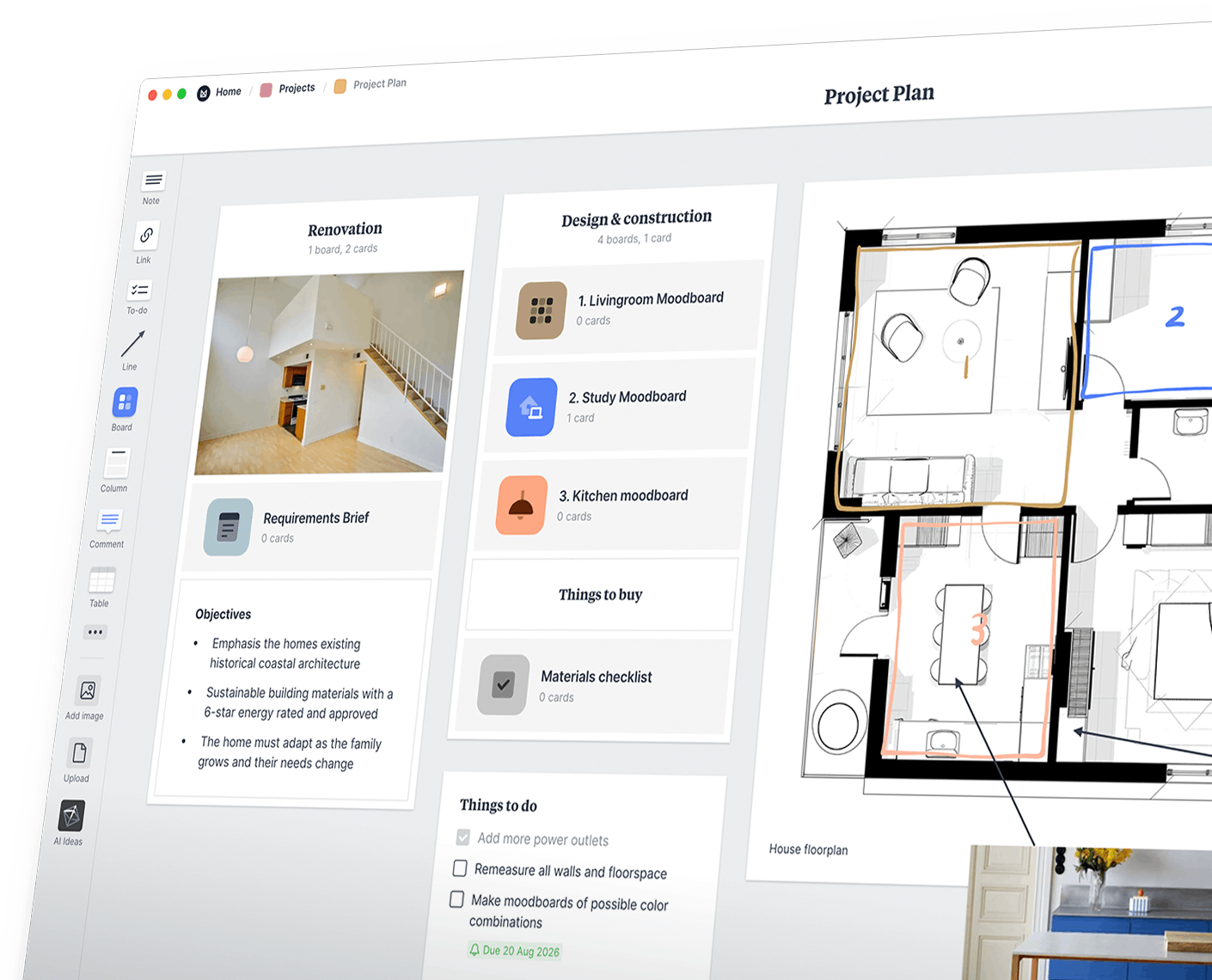
Task: Check off "Remeasure all walls and floorspace"
Action: coord(459,868)
